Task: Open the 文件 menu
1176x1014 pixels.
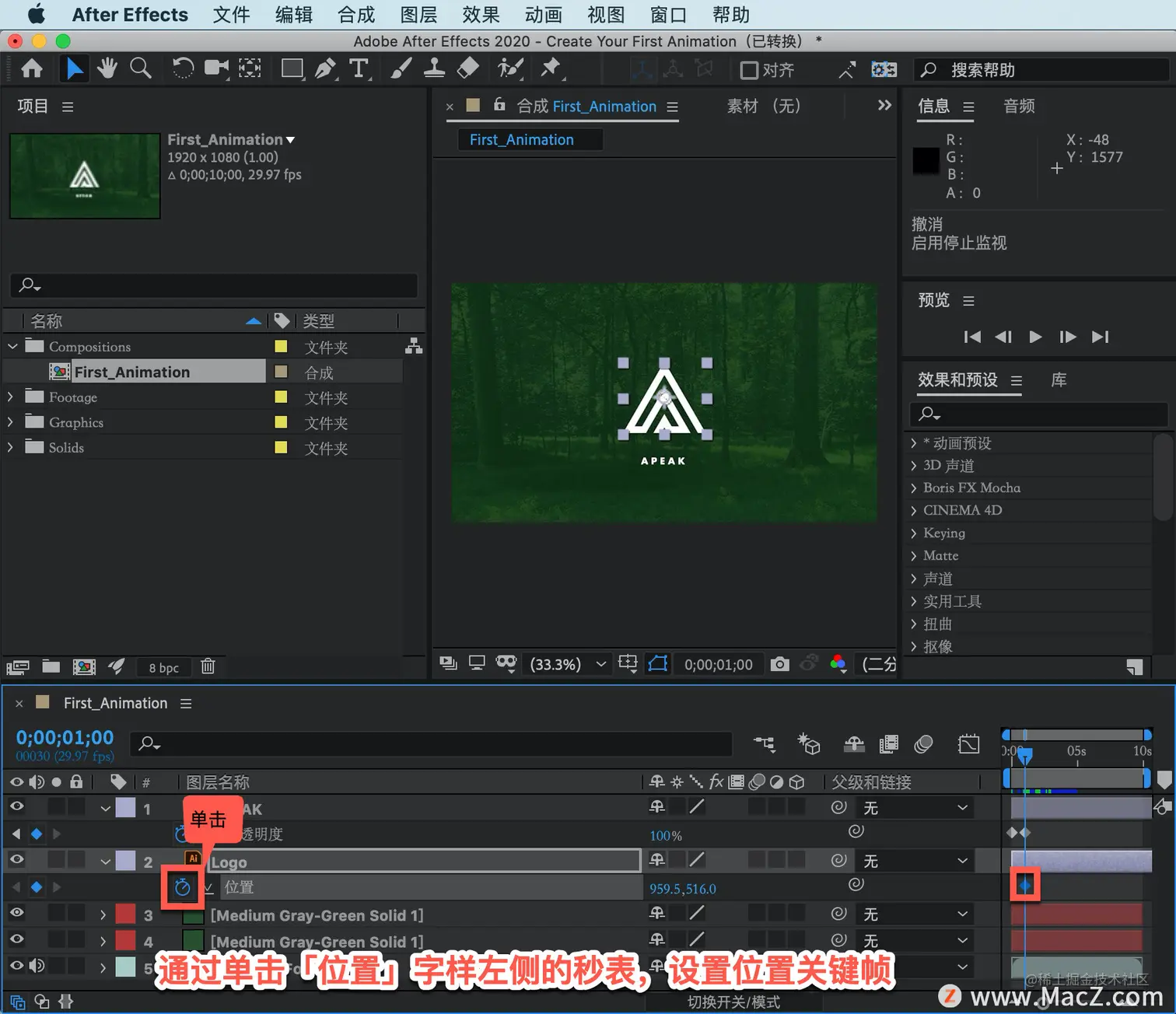Action: pyautogui.click(x=231, y=15)
